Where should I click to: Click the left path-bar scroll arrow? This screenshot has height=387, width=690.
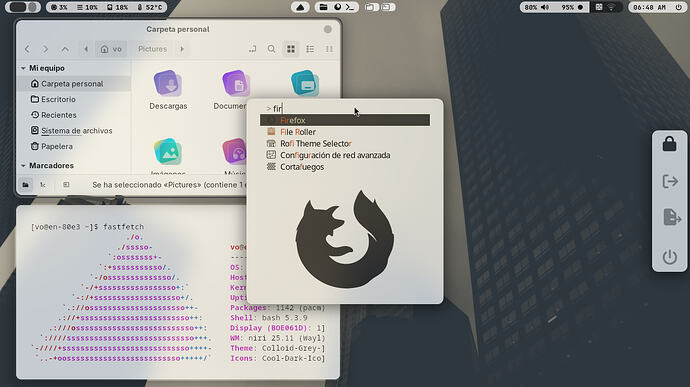(86, 49)
